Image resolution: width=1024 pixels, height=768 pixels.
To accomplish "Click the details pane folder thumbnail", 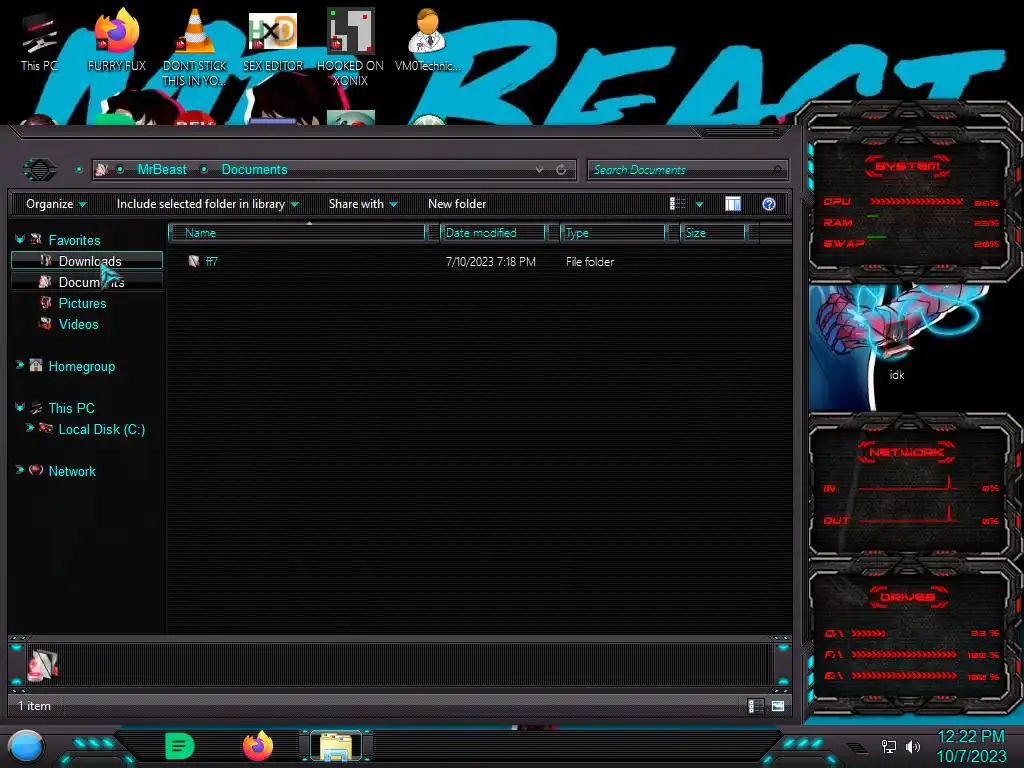I will pos(42,665).
